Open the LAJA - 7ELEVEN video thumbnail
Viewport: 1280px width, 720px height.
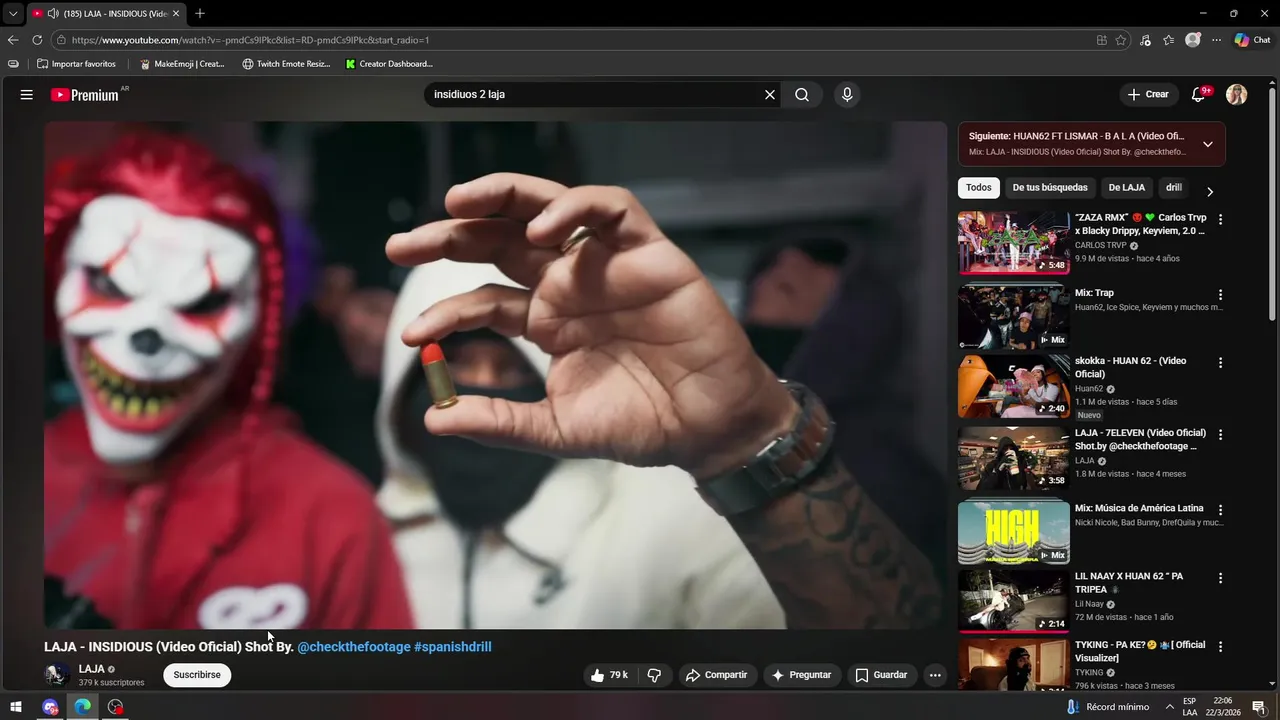coord(1014,458)
